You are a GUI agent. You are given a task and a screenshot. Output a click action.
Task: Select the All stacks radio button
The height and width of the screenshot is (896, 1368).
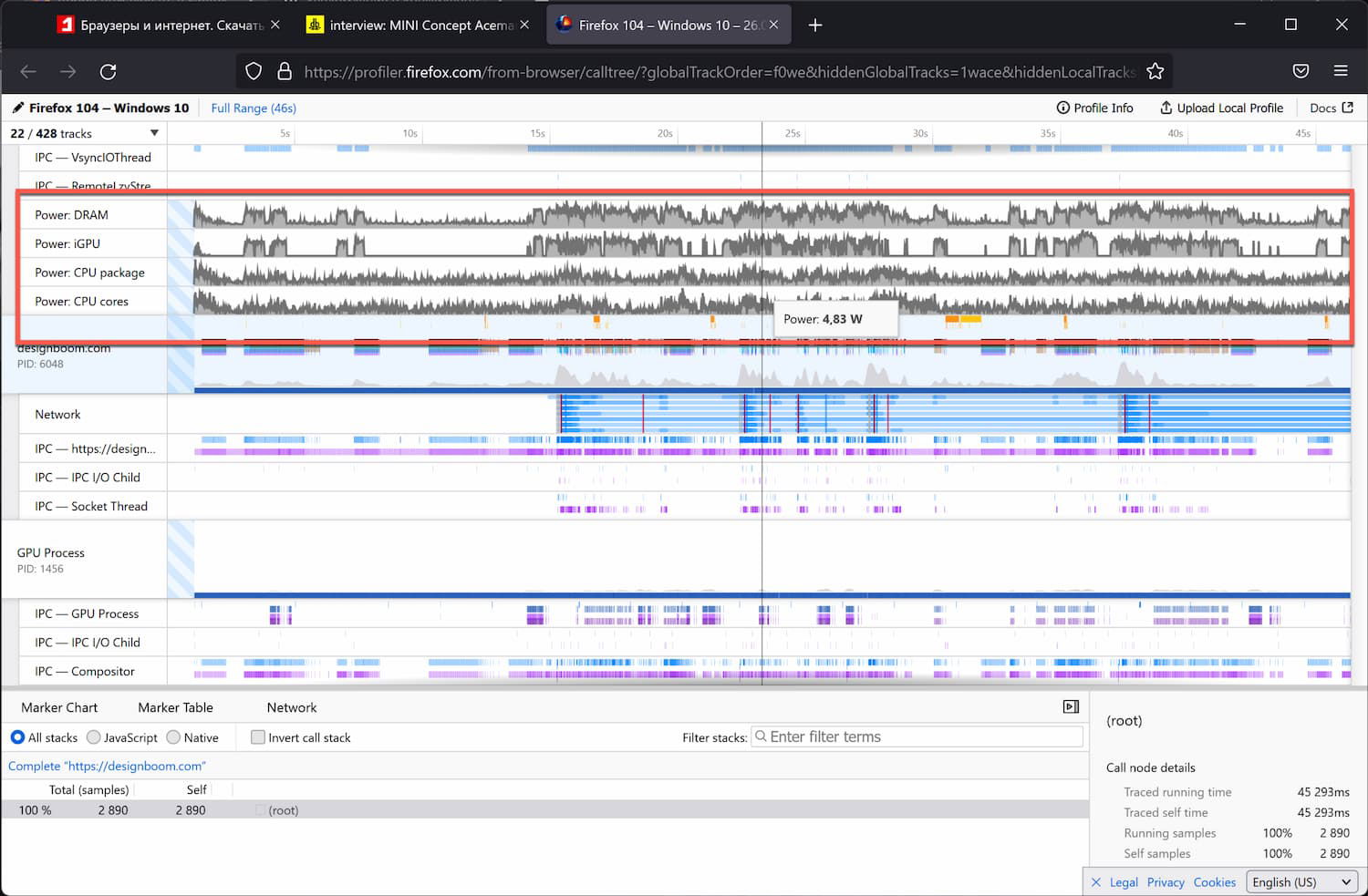click(17, 737)
